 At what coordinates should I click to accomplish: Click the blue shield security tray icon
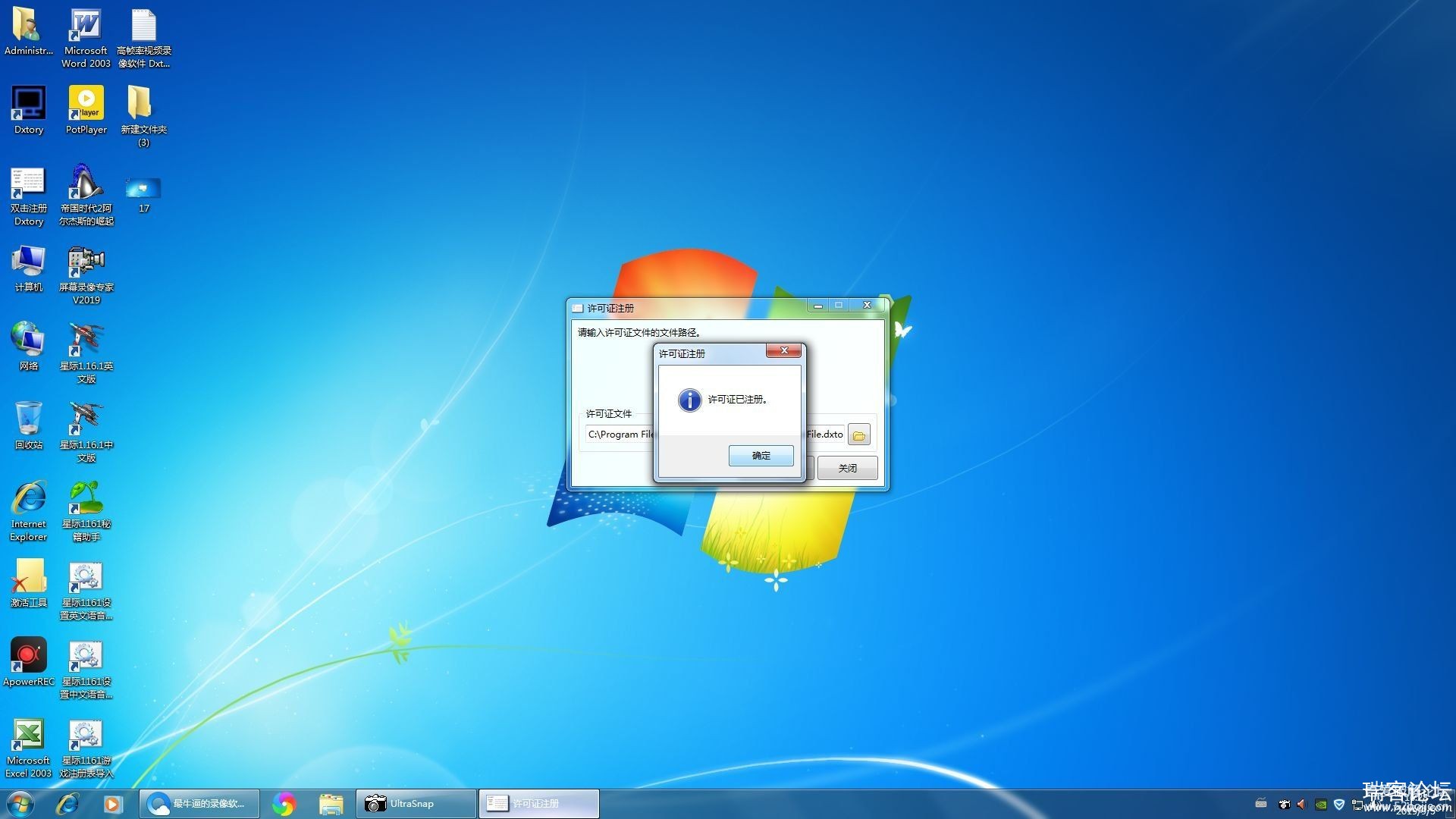[x=1339, y=804]
